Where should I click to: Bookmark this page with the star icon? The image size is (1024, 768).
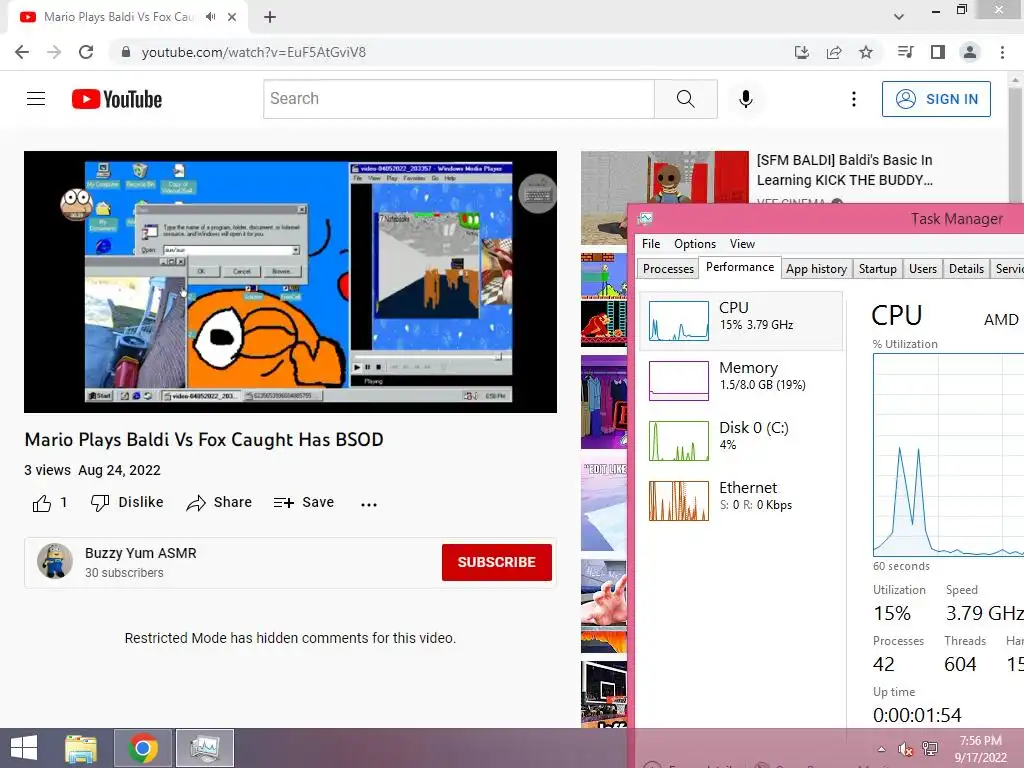click(x=866, y=52)
